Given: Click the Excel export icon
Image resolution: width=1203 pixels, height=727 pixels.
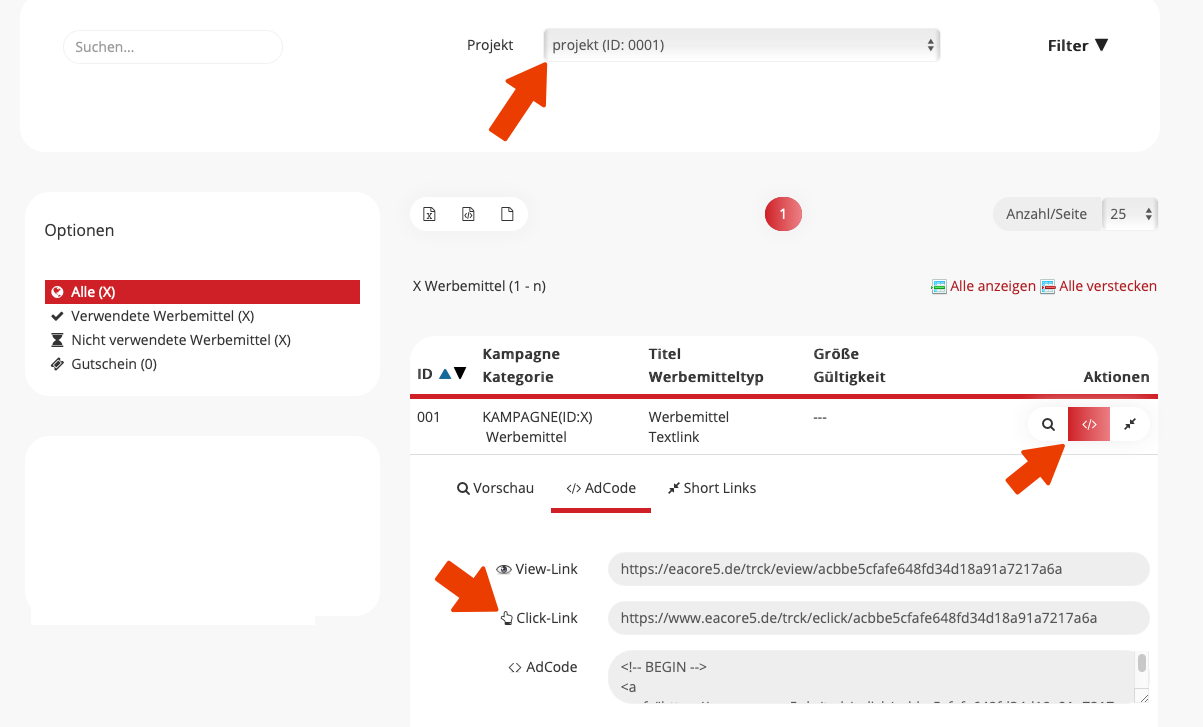Looking at the screenshot, I should [429, 214].
